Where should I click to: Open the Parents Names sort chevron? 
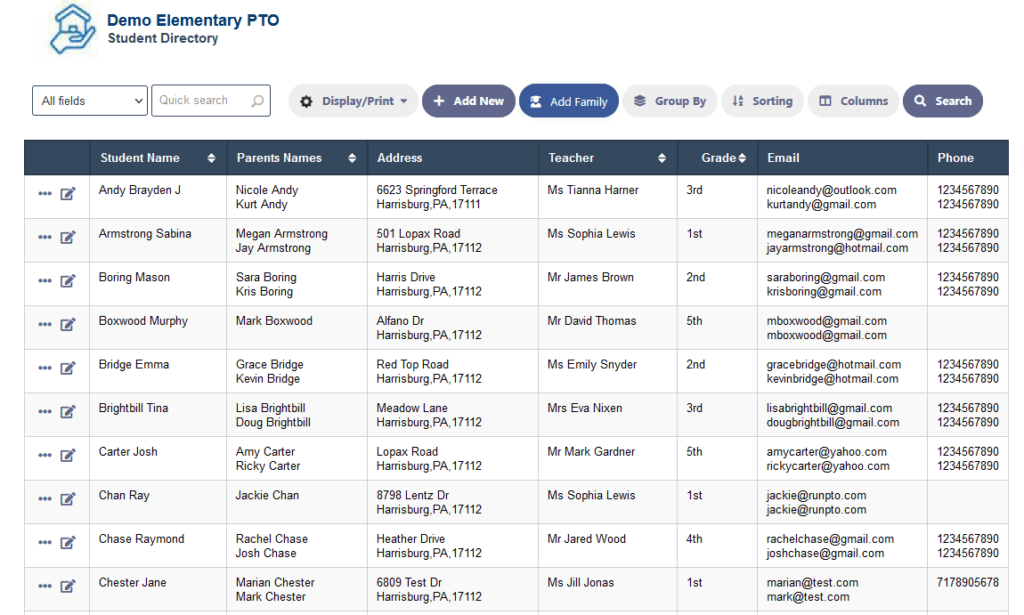click(350, 158)
